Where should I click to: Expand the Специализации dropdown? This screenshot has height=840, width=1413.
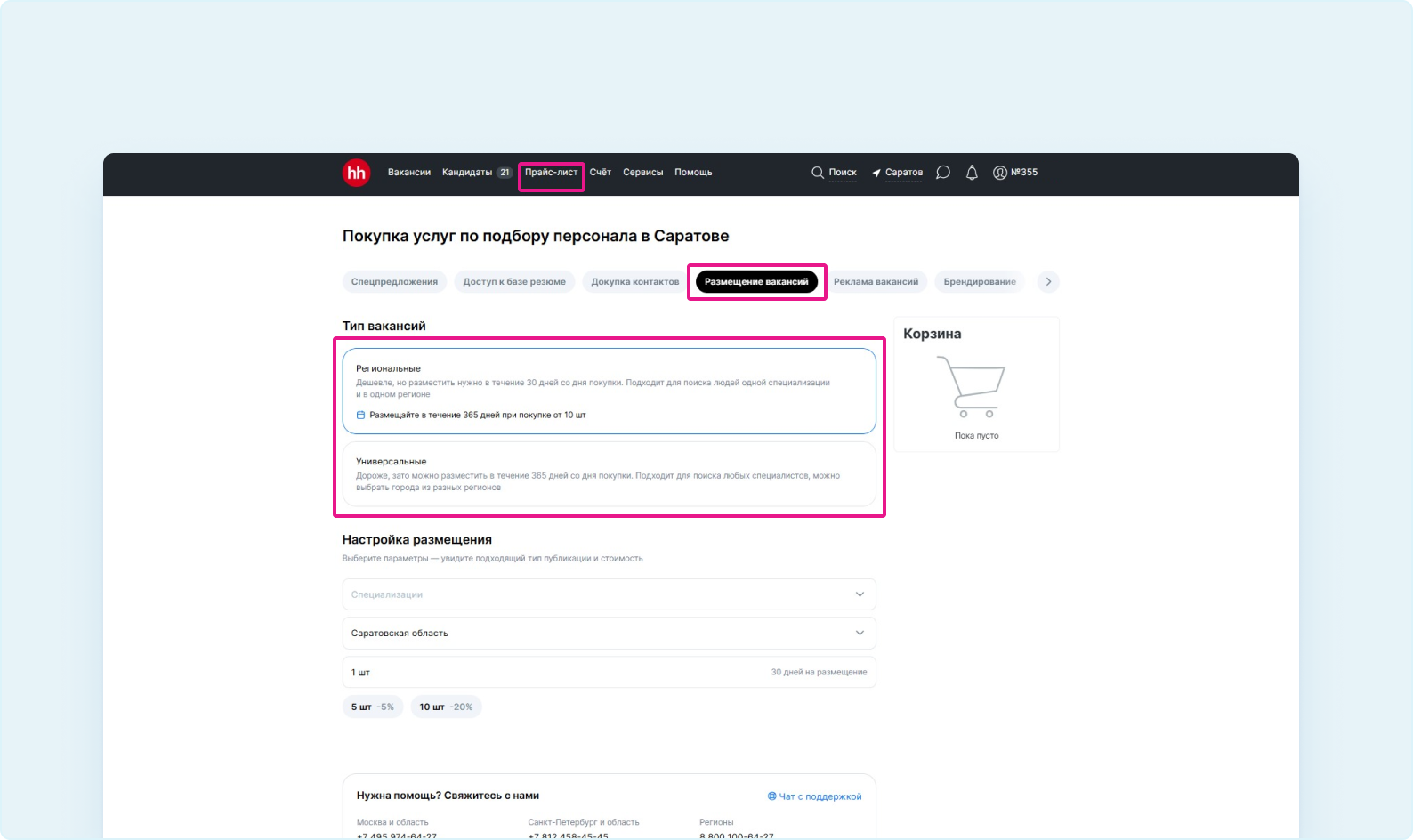(610, 594)
